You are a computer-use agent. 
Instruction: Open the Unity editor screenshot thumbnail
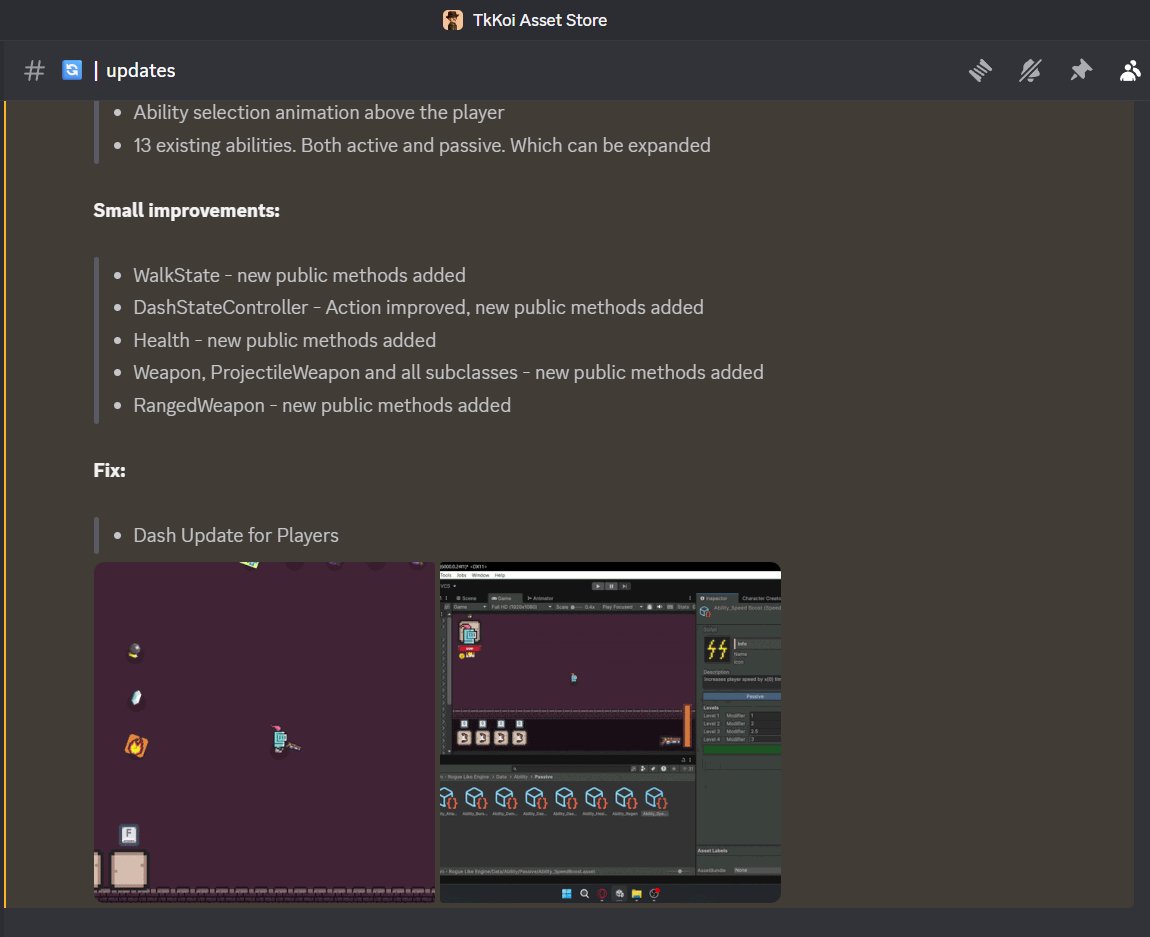610,732
